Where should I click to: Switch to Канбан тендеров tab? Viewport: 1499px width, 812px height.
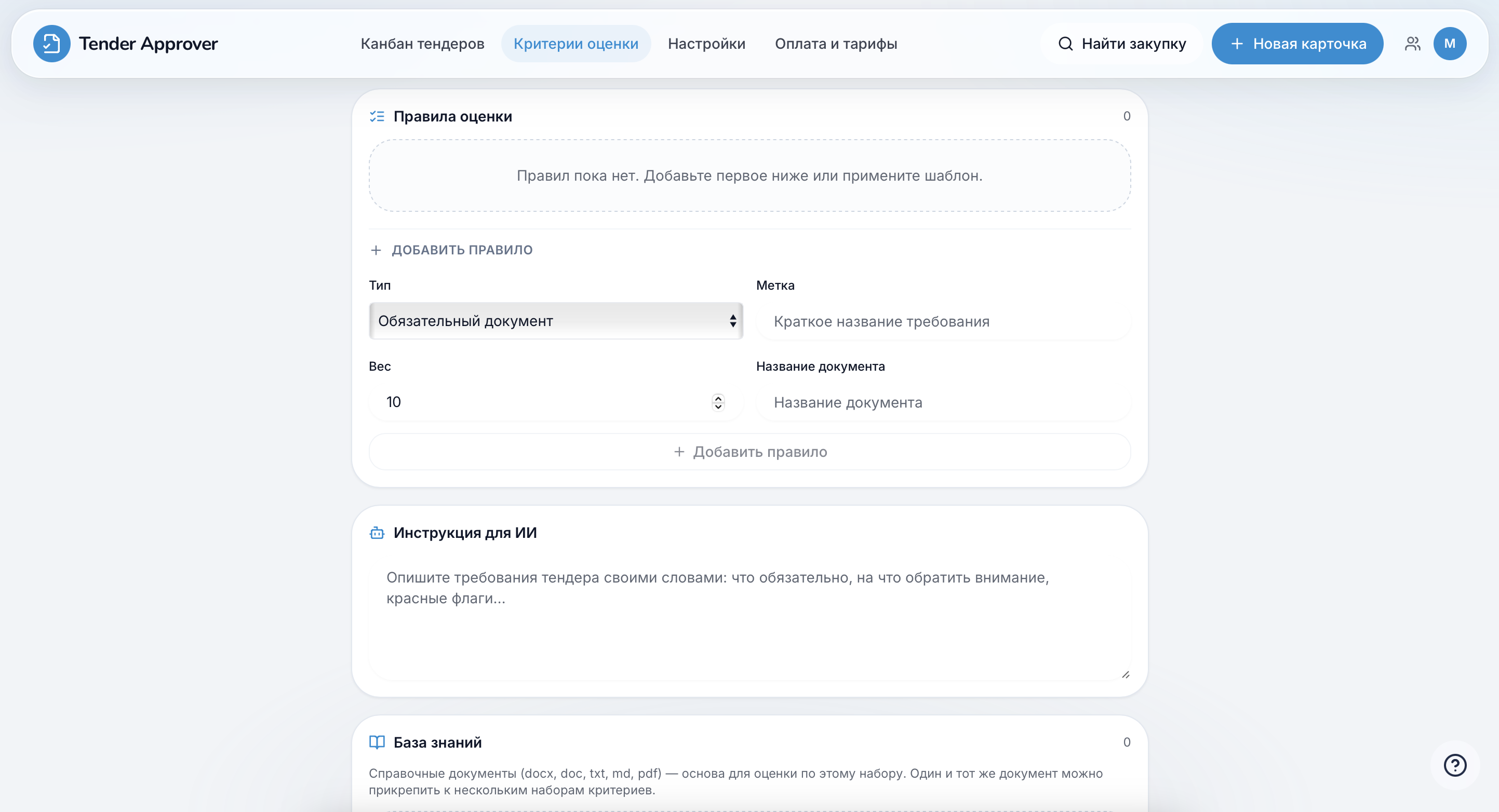point(422,44)
